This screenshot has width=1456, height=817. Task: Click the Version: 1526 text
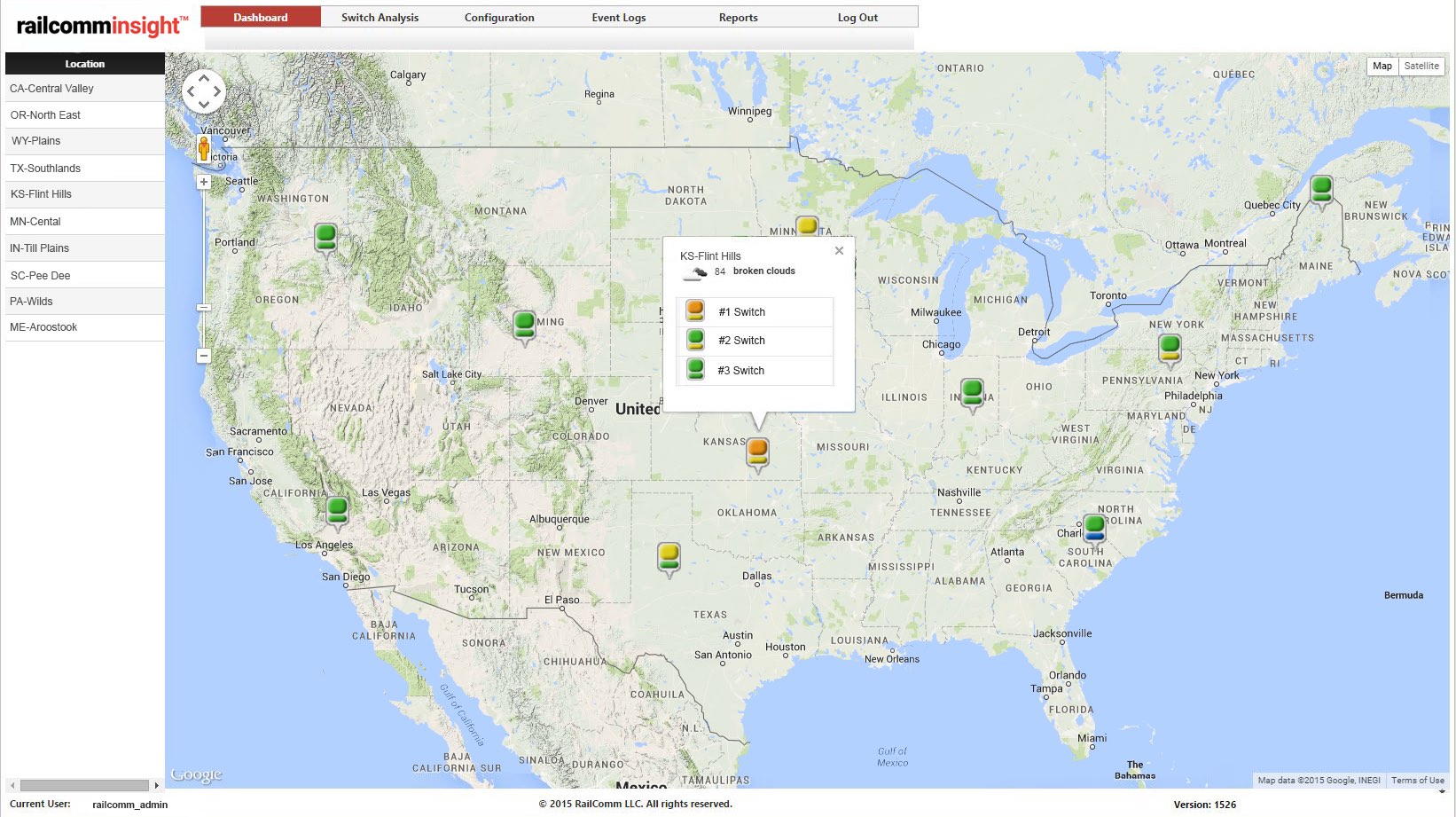(x=1205, y=805)
